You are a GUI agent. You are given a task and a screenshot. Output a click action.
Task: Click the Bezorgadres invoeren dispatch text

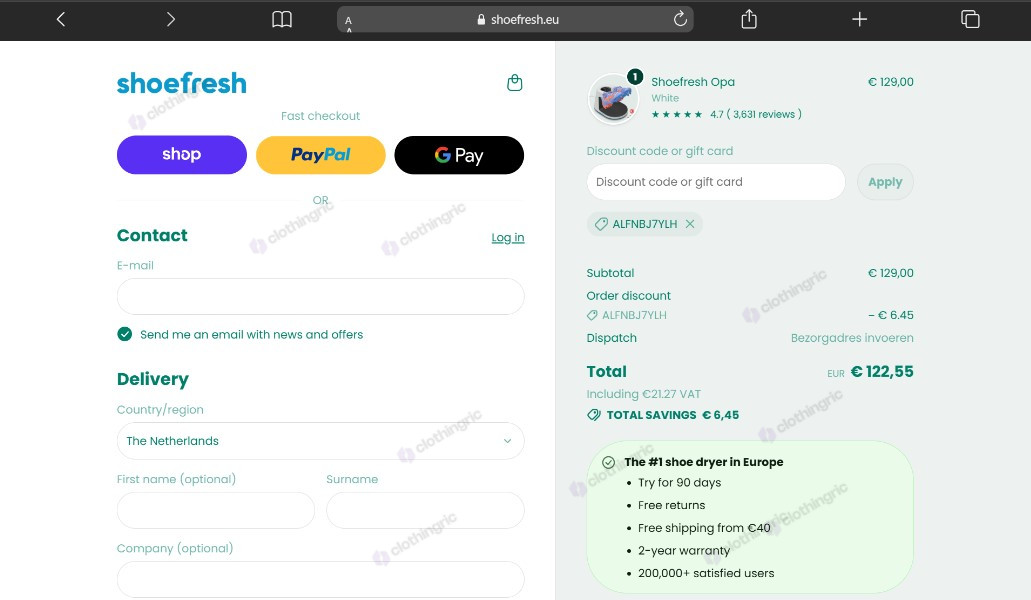click(x=852, y=338)
